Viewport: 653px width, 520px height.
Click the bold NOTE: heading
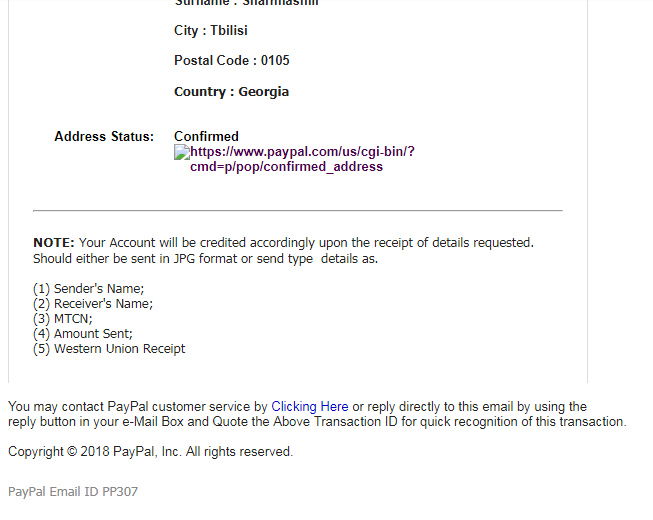click(54, 243)
